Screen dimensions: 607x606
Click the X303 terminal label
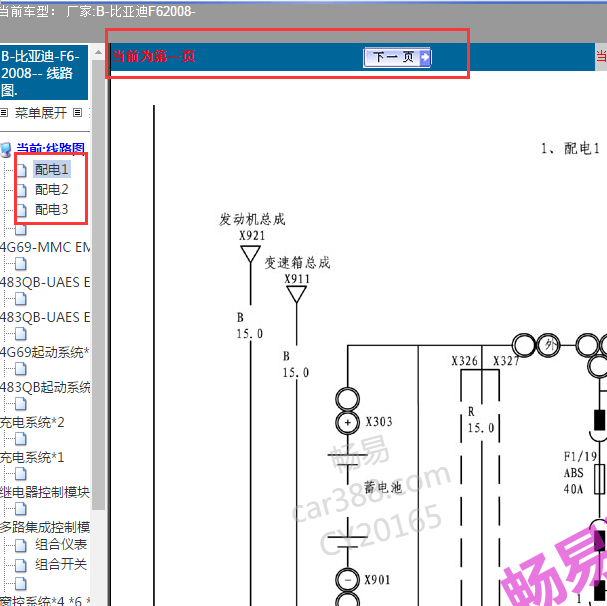pyautogui.click(x=379, y=421)
